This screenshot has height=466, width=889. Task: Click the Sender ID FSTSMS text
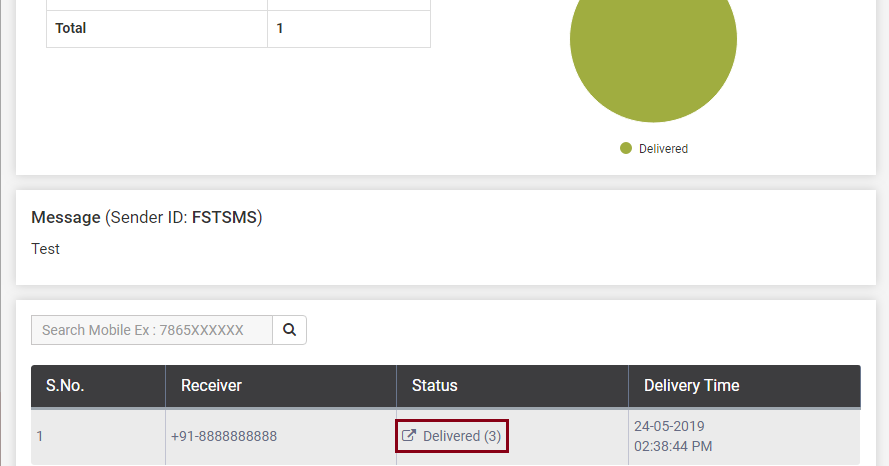tap(184, 218)
